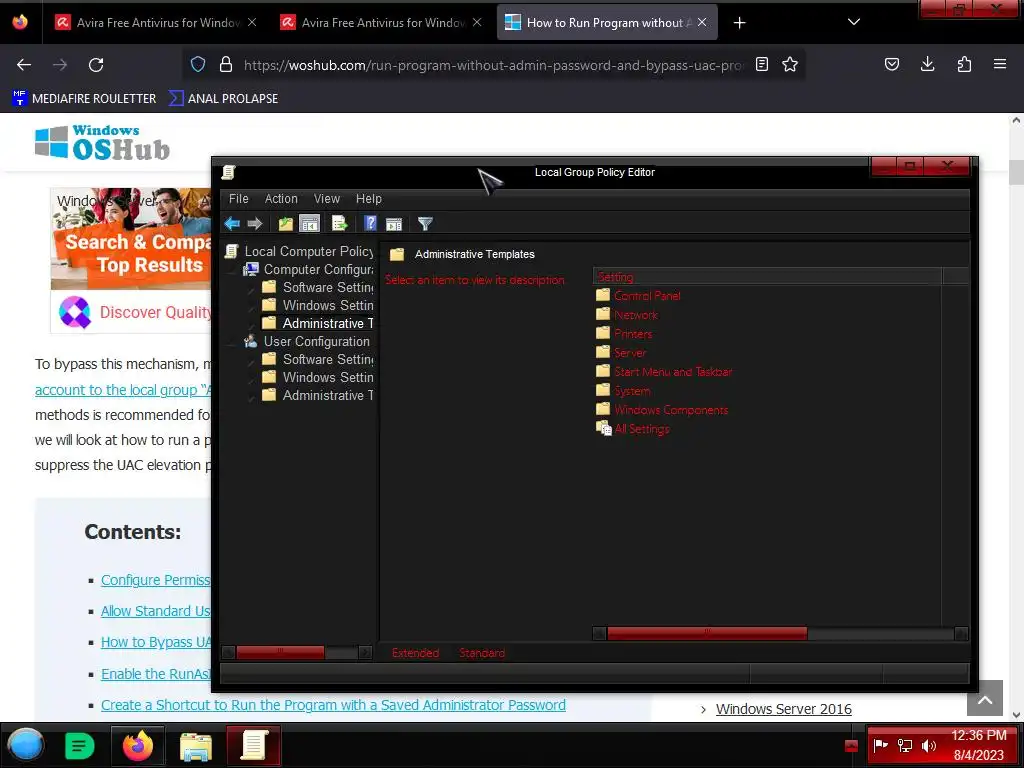Click the site security padlock icon
1024x768 pixels.
pyautogui.click(x=226, y=64)
